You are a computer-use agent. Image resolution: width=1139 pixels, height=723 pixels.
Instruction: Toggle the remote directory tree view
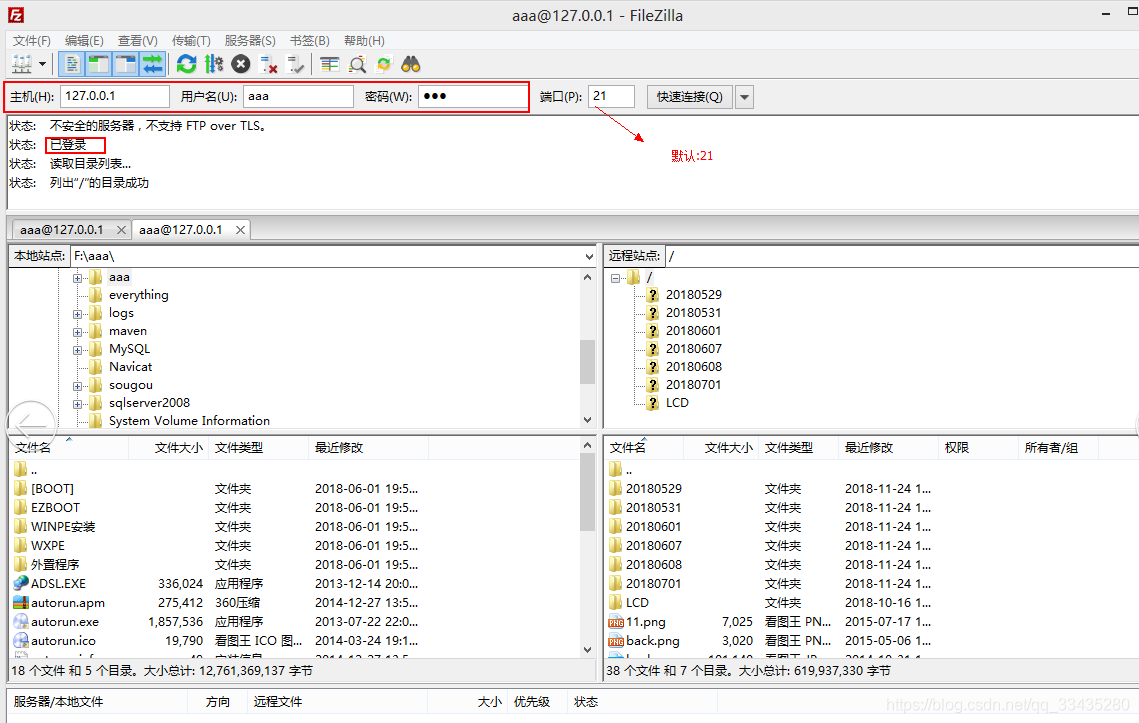click(125, 65)
